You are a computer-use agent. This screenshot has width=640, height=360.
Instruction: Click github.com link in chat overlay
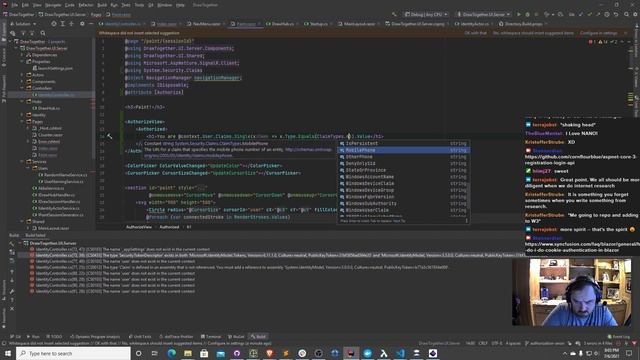point(580,160)
